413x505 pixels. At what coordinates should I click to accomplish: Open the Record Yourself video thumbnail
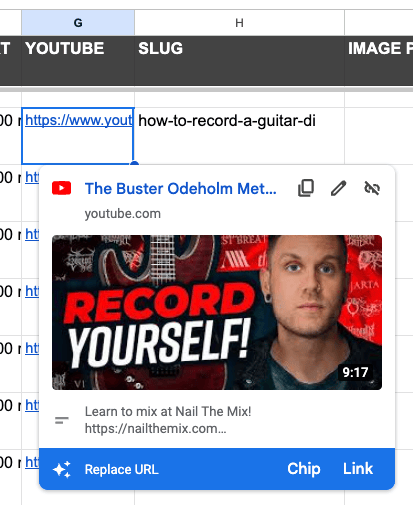click(217, 312)
